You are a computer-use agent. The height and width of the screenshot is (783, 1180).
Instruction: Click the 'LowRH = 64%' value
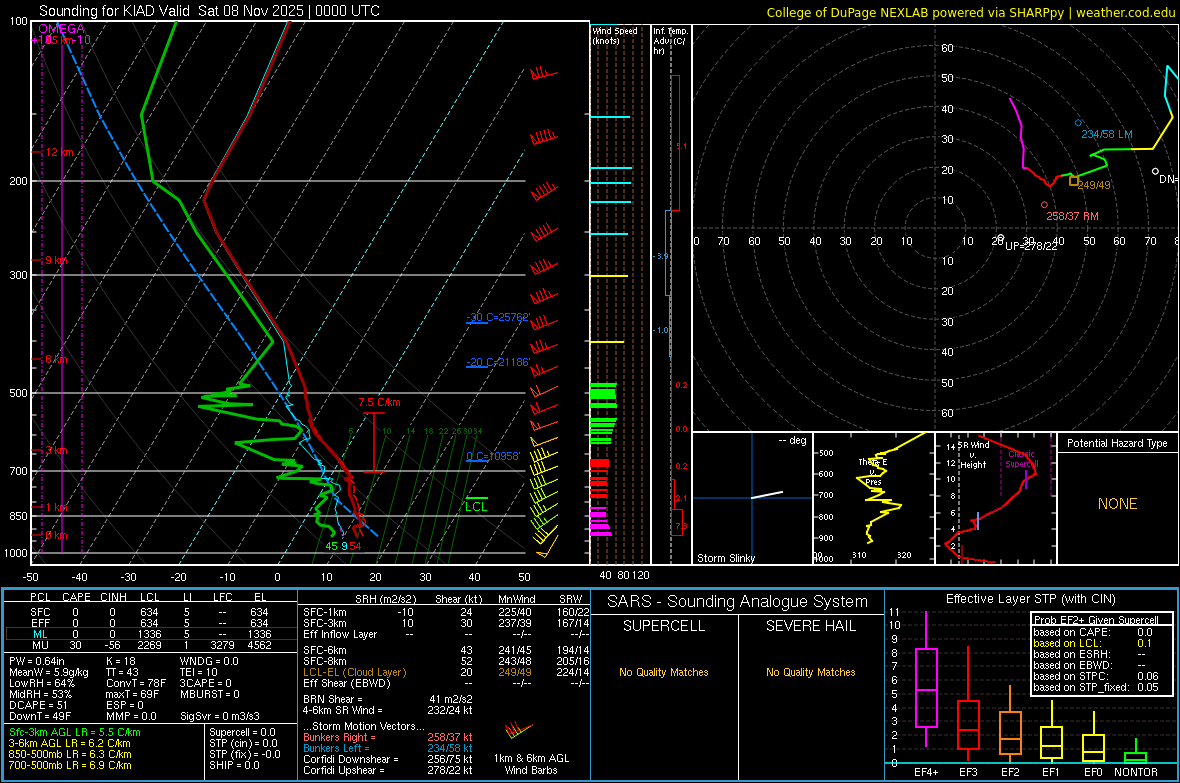42,684
